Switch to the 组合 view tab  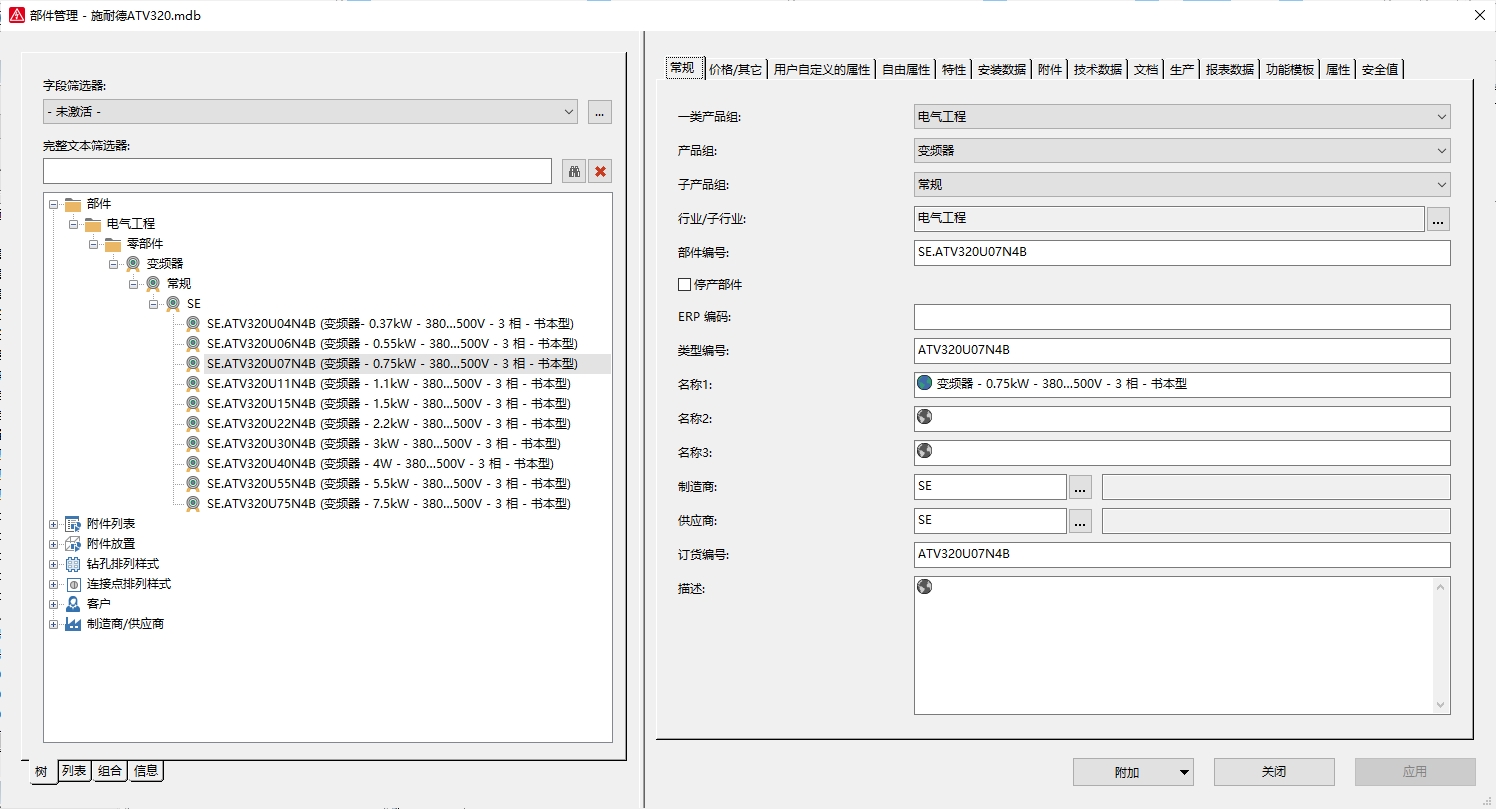(x=110, y=771)
